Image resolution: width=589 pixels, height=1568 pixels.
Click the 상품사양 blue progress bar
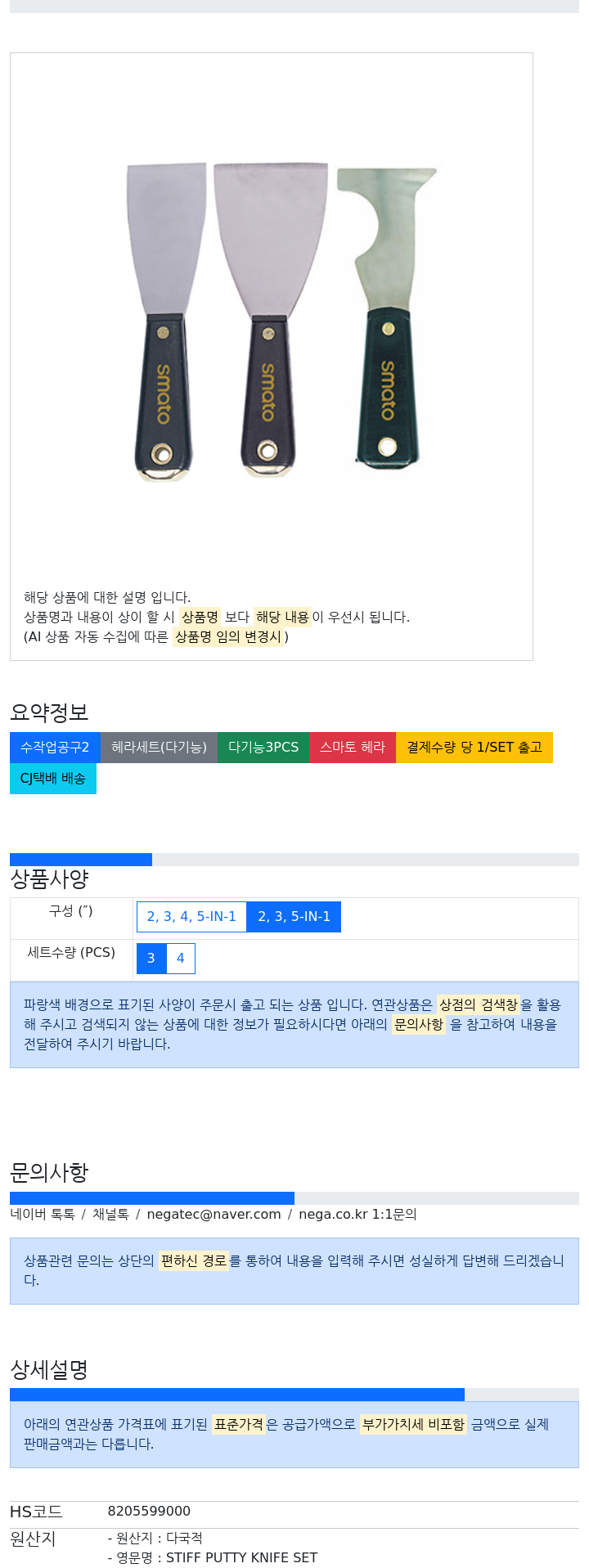(81, 860)
